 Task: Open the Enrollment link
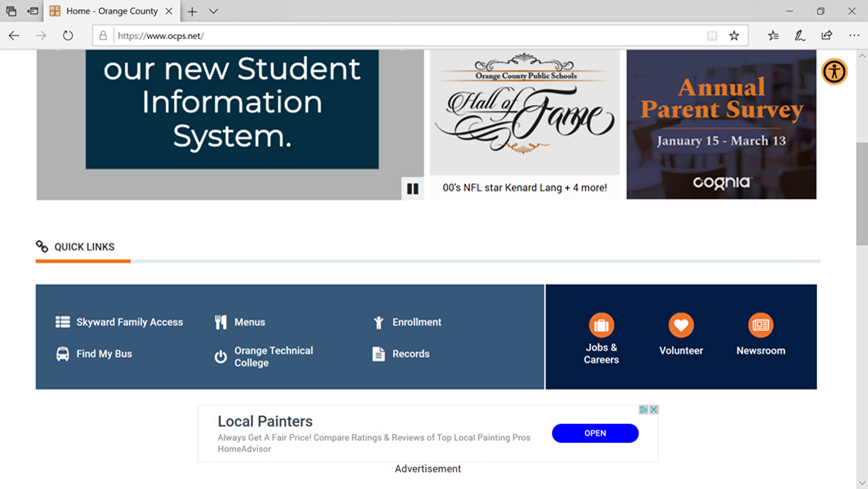[x=417, y=322]
